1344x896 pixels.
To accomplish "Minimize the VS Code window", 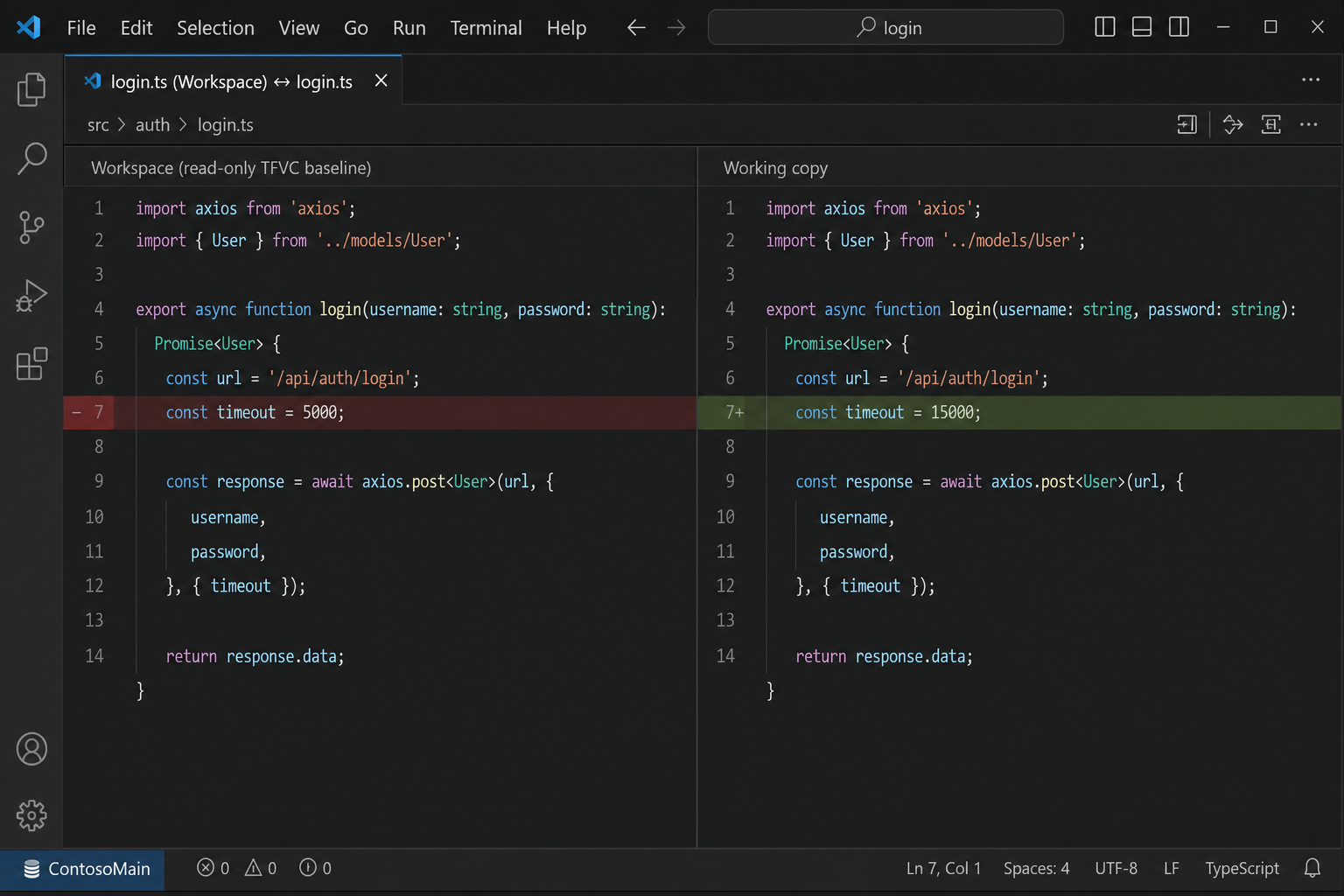I will coord(1223,27).
